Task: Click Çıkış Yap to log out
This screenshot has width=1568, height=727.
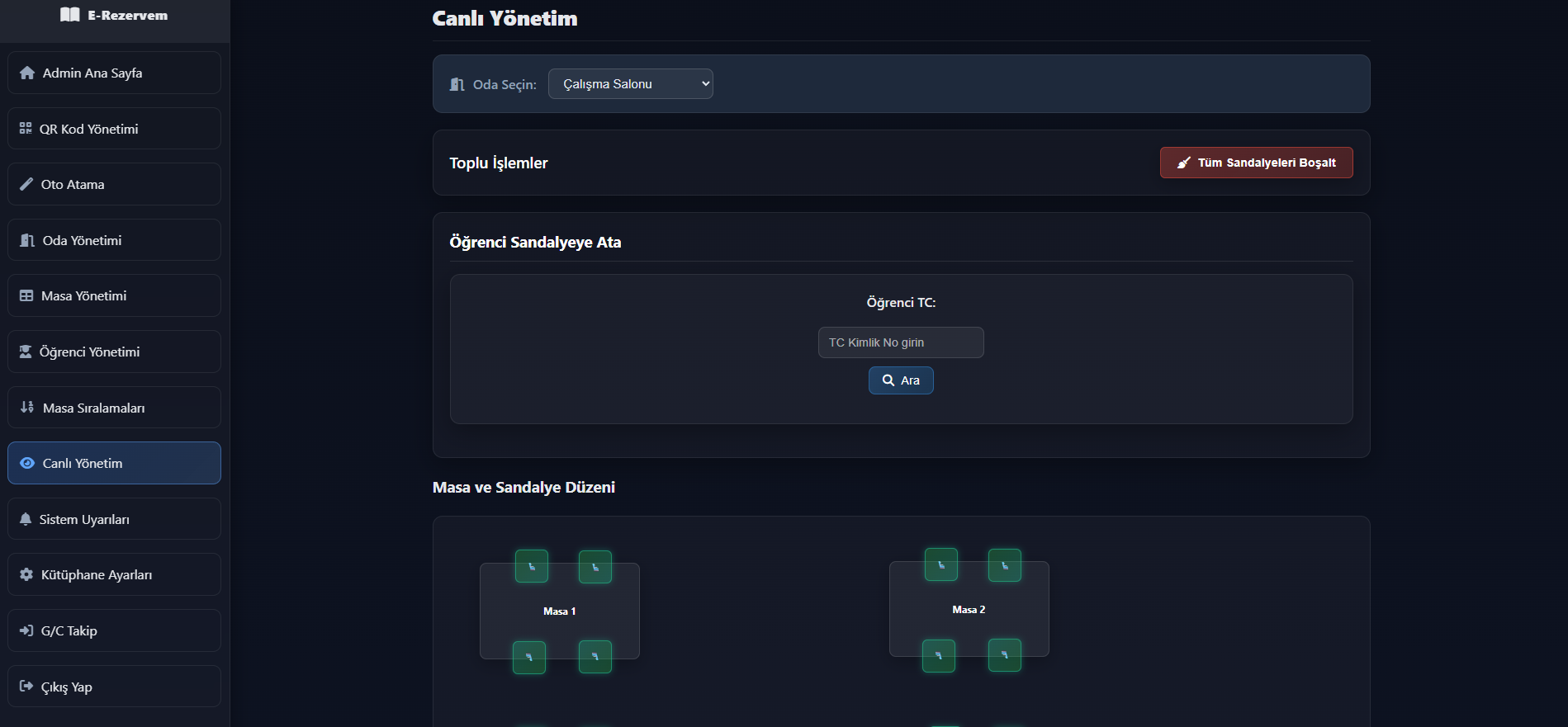Action: point(114,687)
